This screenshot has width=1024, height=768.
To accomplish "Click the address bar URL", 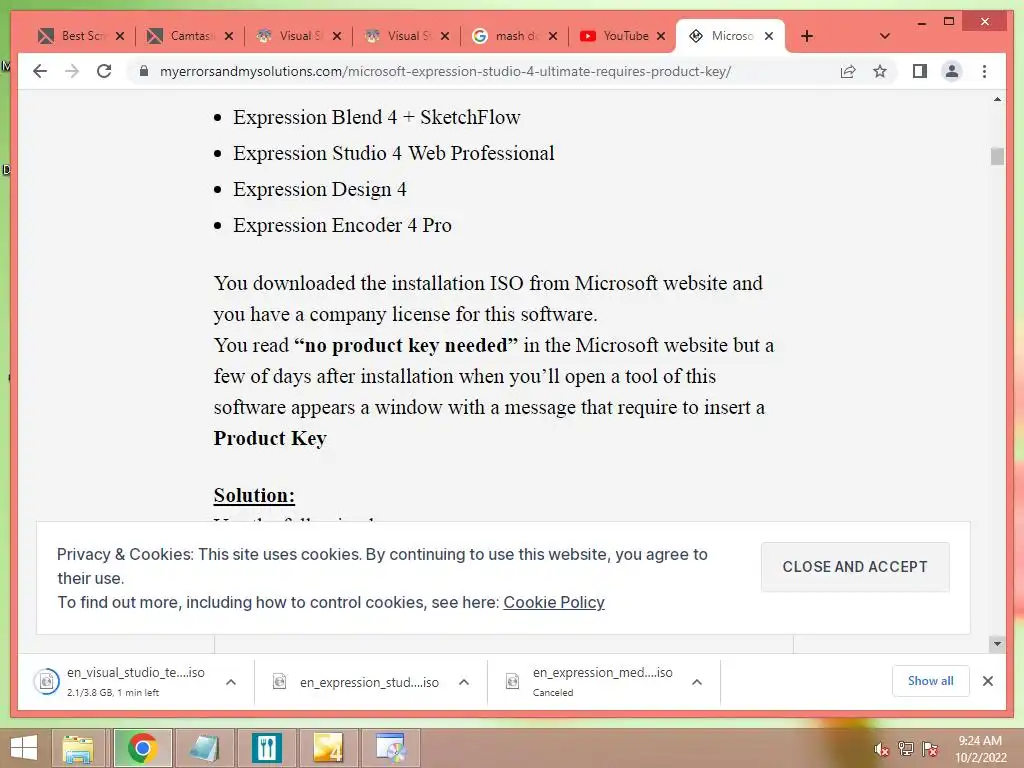I will point(445,71).
